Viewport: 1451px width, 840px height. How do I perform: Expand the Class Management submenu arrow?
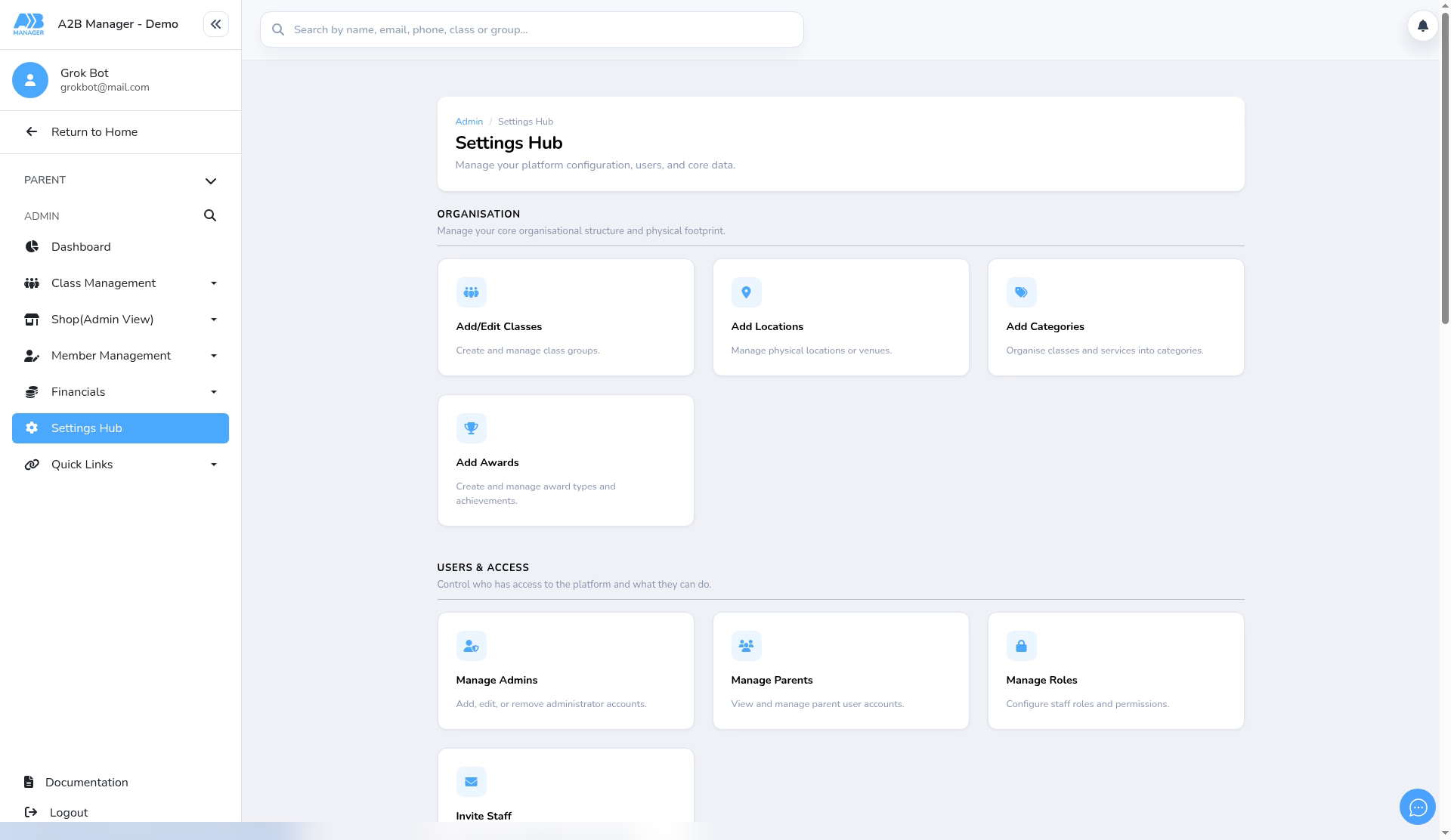213,283
